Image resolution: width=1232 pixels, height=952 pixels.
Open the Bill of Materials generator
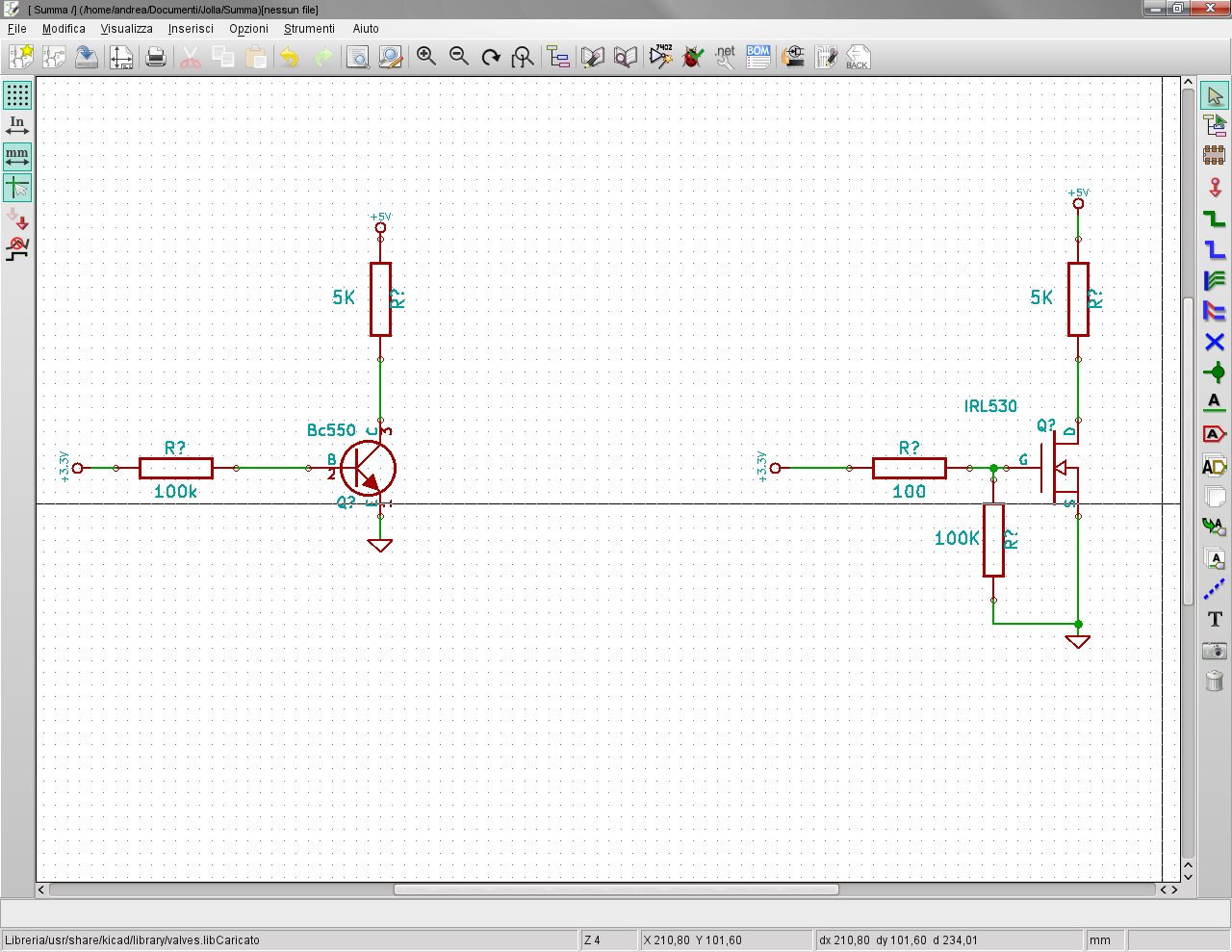pyautogui.click(x=757, y=57)
